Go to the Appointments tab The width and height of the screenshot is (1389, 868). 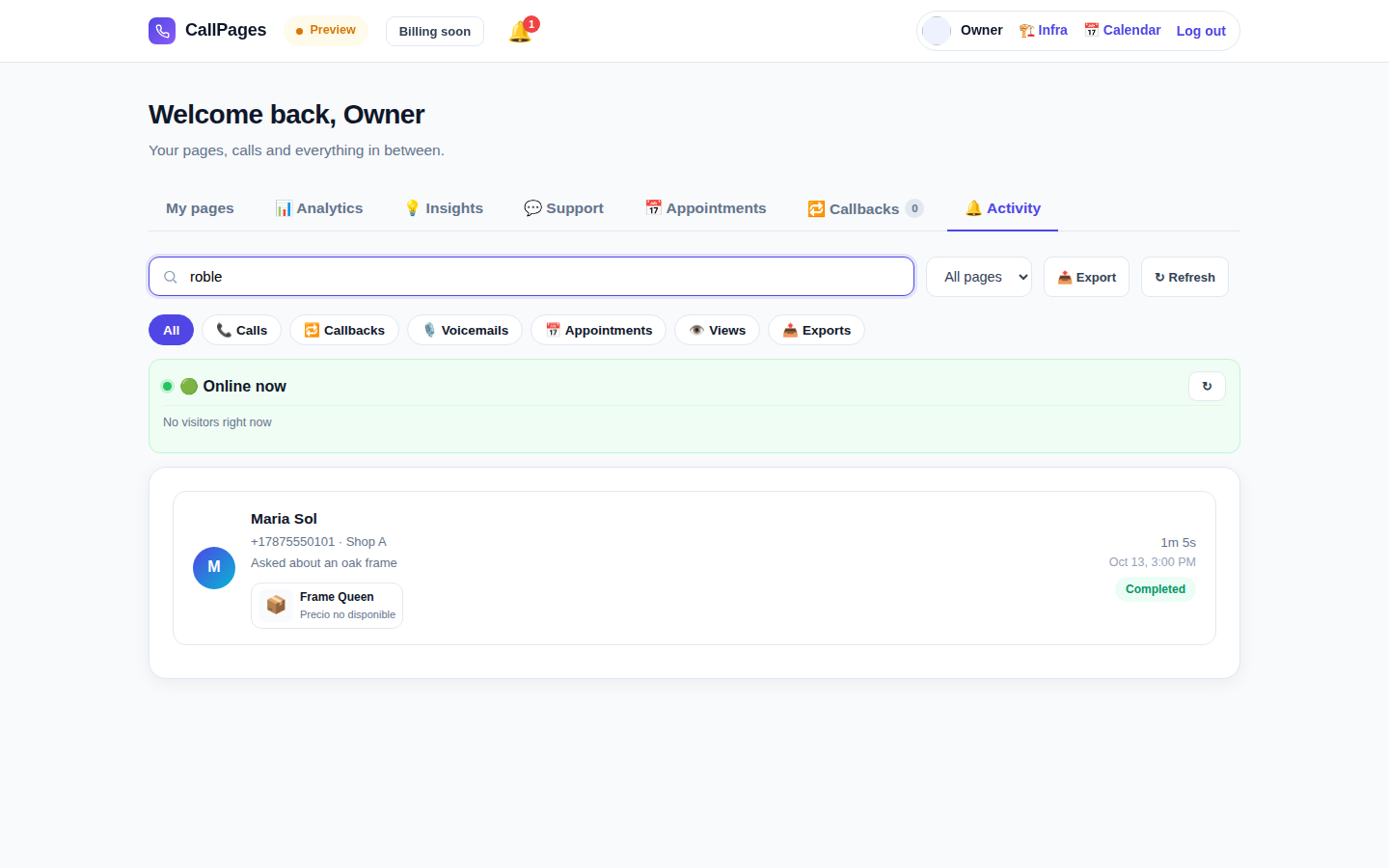click(x=706, y=208)
